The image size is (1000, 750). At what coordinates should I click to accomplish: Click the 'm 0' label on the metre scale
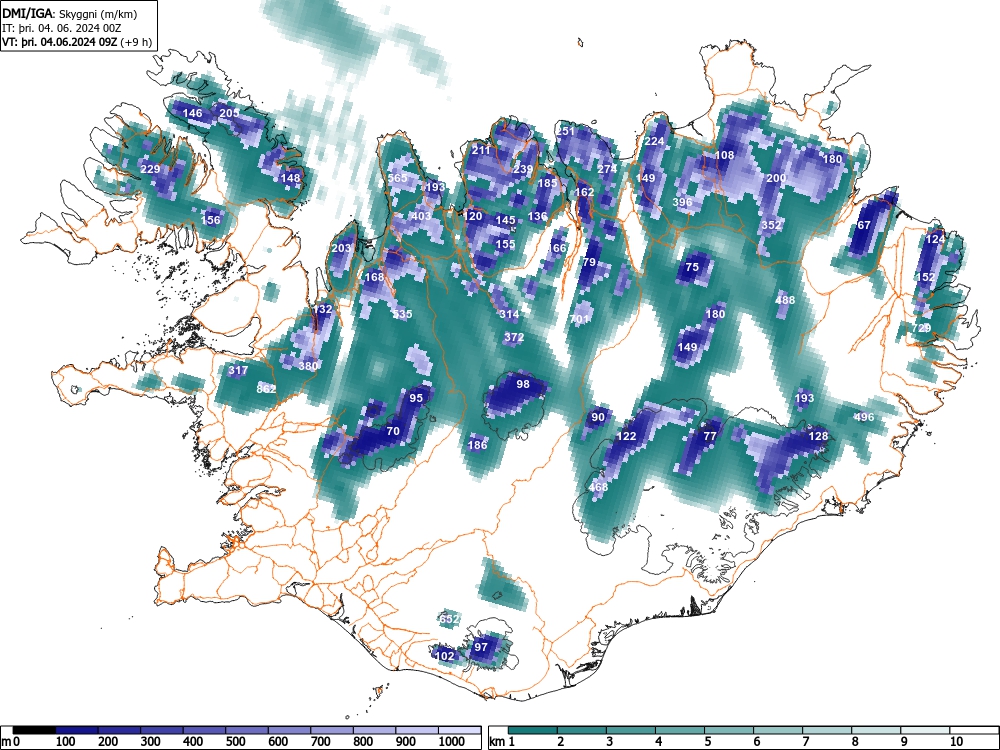point(11,742)
